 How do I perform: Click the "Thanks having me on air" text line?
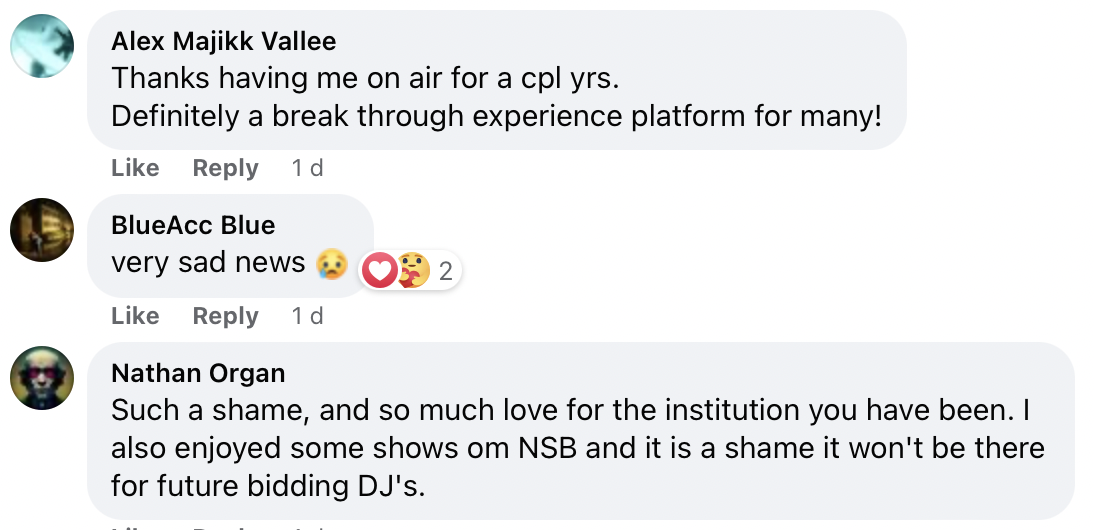click(365, 78)
